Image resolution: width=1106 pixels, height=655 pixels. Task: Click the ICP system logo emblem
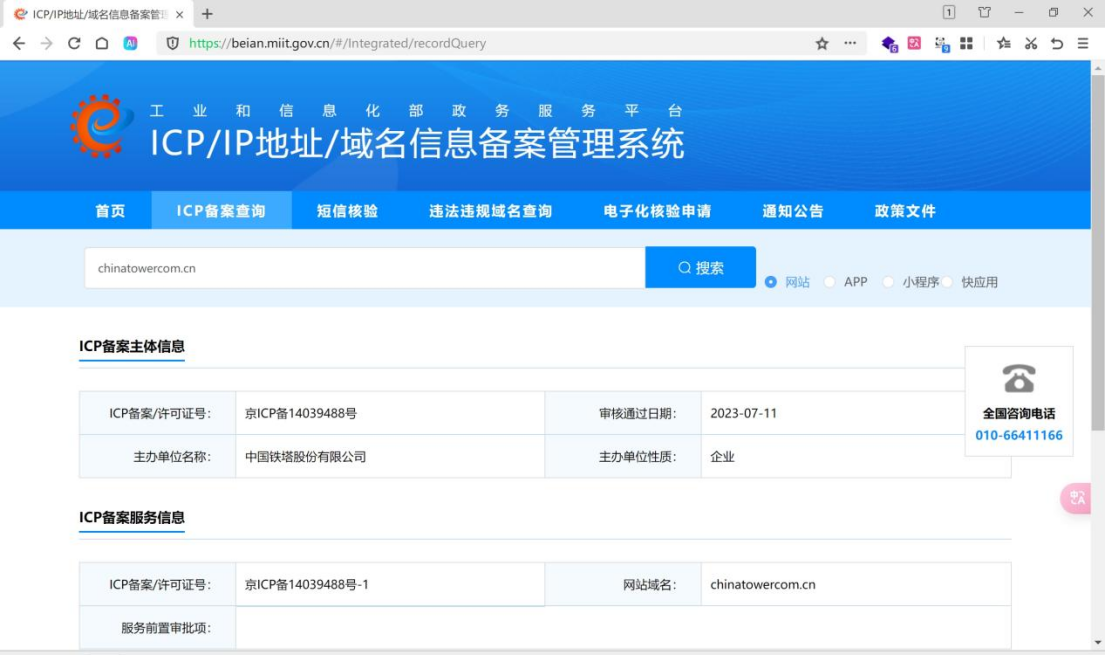point(102,126)
